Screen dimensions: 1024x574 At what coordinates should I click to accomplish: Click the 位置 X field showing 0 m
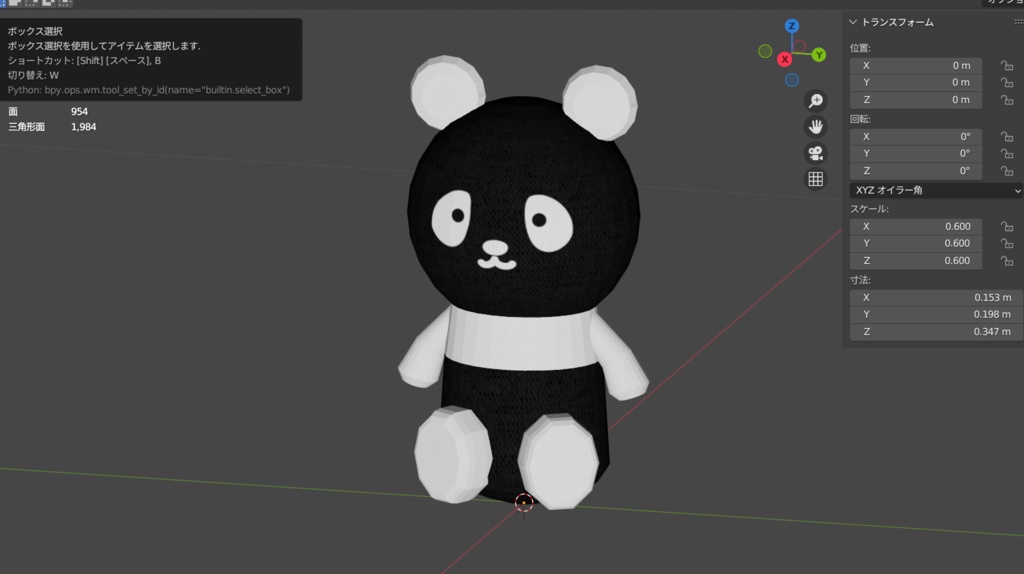click(916, 65)
